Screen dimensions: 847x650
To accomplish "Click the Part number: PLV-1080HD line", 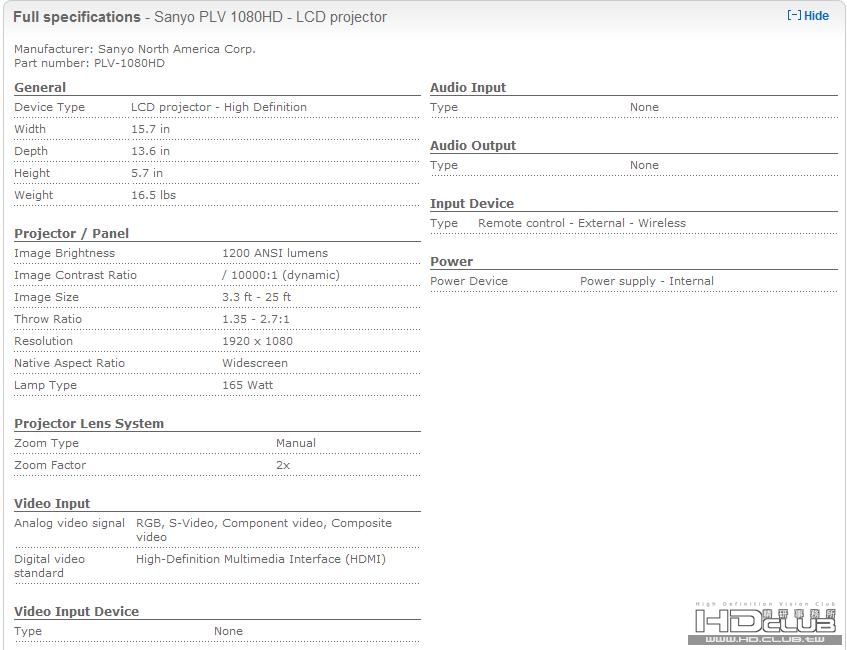I will tap(89, 63).
